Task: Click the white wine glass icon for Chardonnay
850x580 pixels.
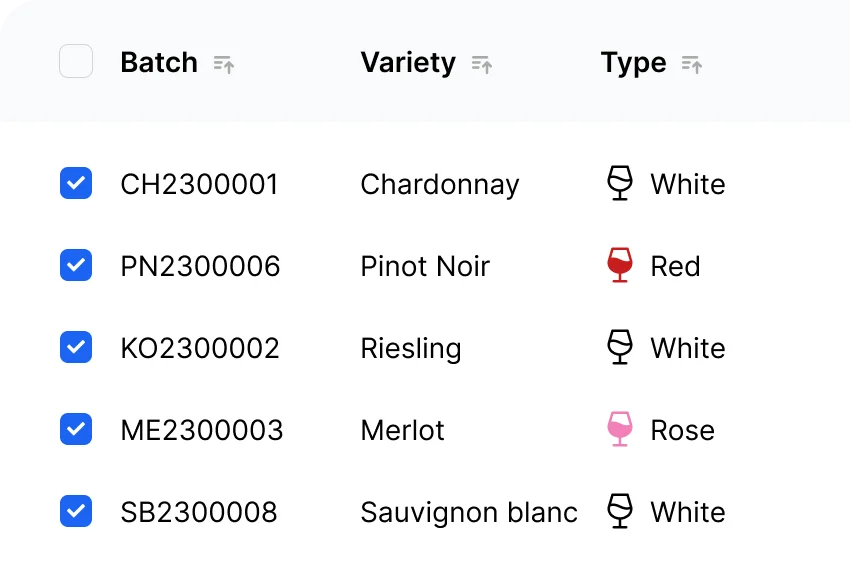Action: [620, 183]
